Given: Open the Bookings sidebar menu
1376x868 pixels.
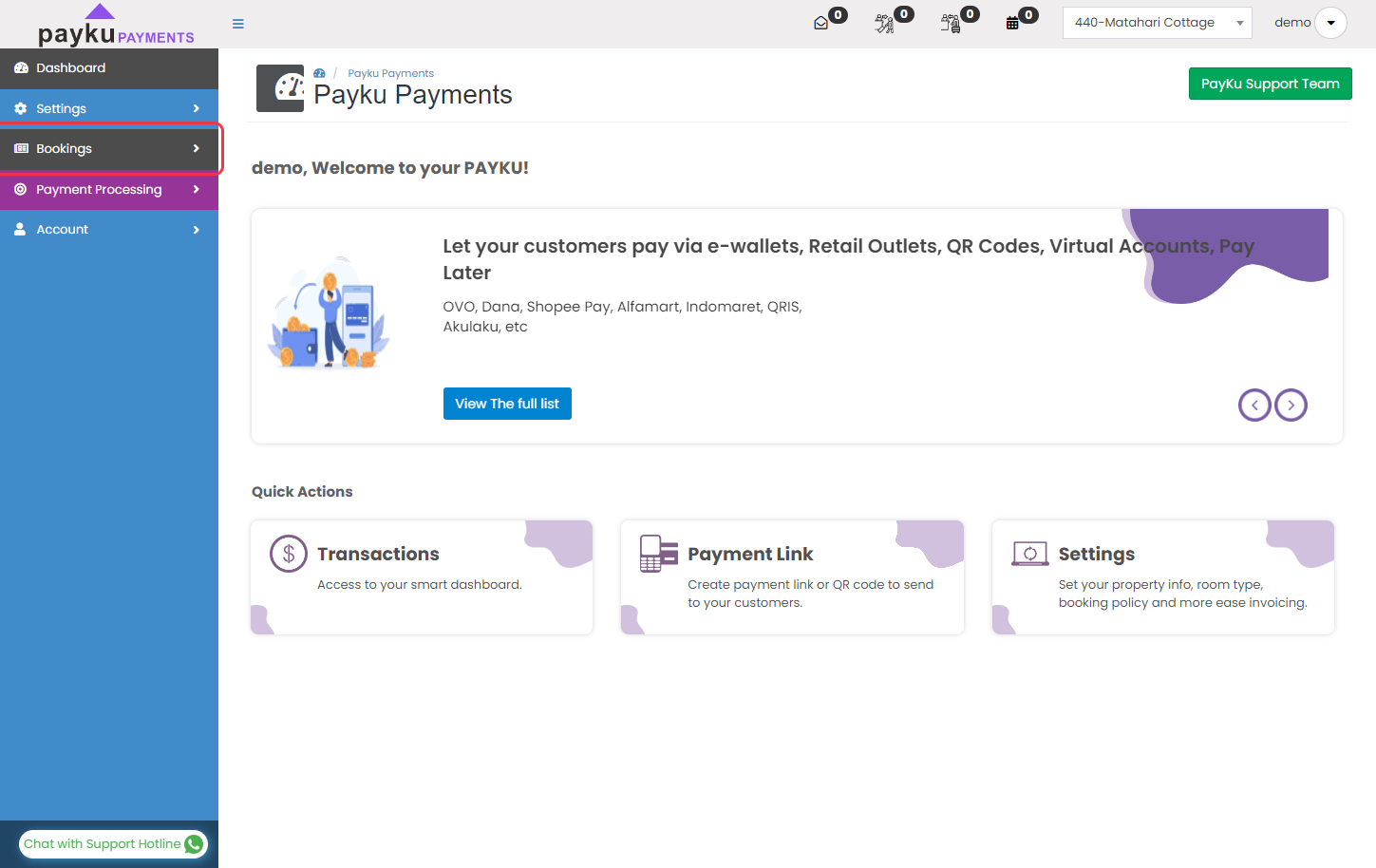Looking at the screenshot, I should (109, 148).
